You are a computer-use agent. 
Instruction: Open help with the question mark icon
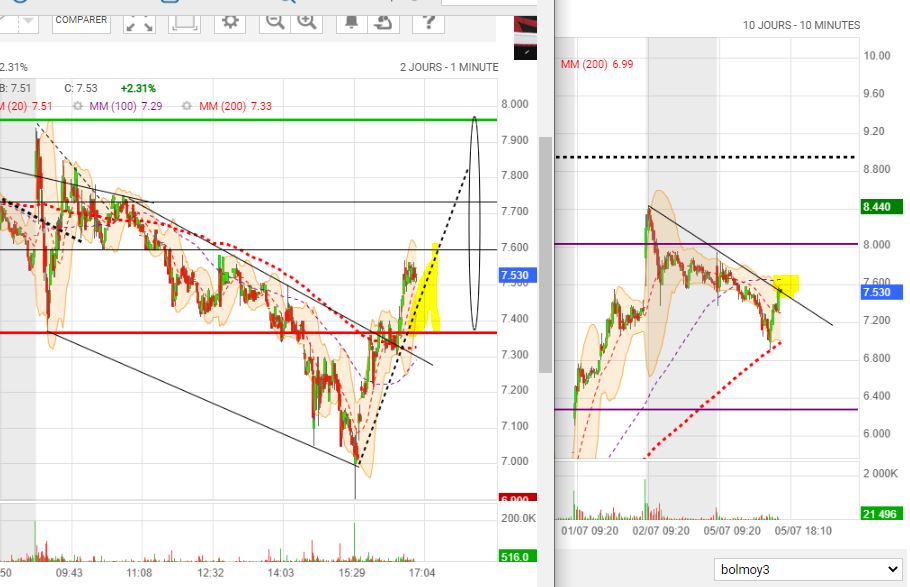428,23
